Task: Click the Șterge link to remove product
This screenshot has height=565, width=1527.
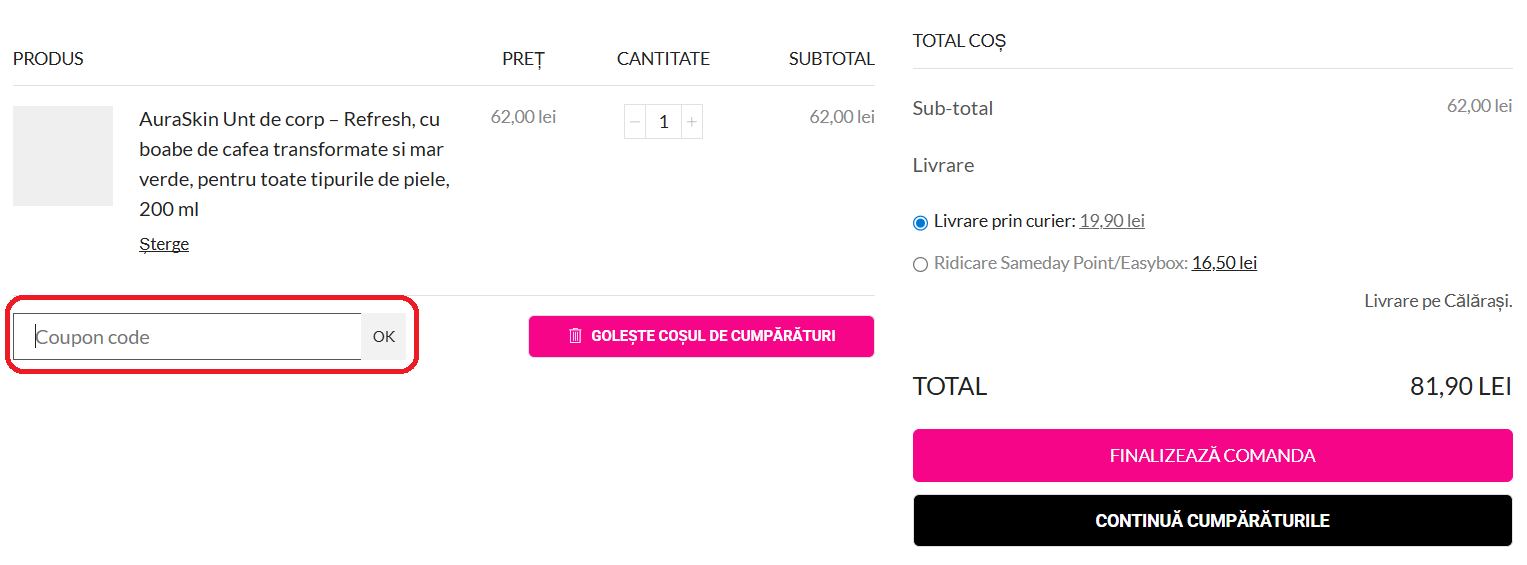Action: coord(164,244)
